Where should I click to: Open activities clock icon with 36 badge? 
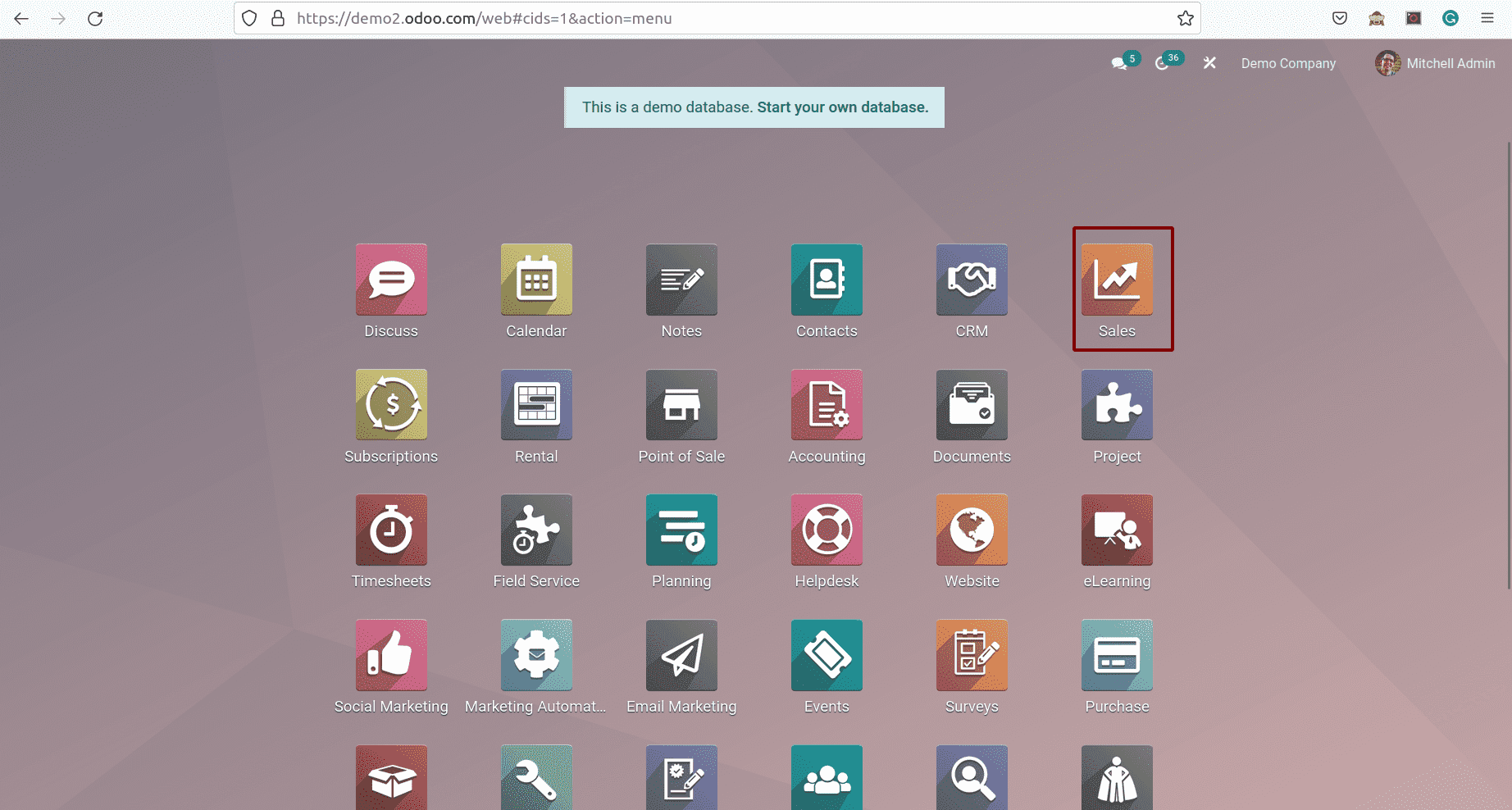click(1168, 62)
